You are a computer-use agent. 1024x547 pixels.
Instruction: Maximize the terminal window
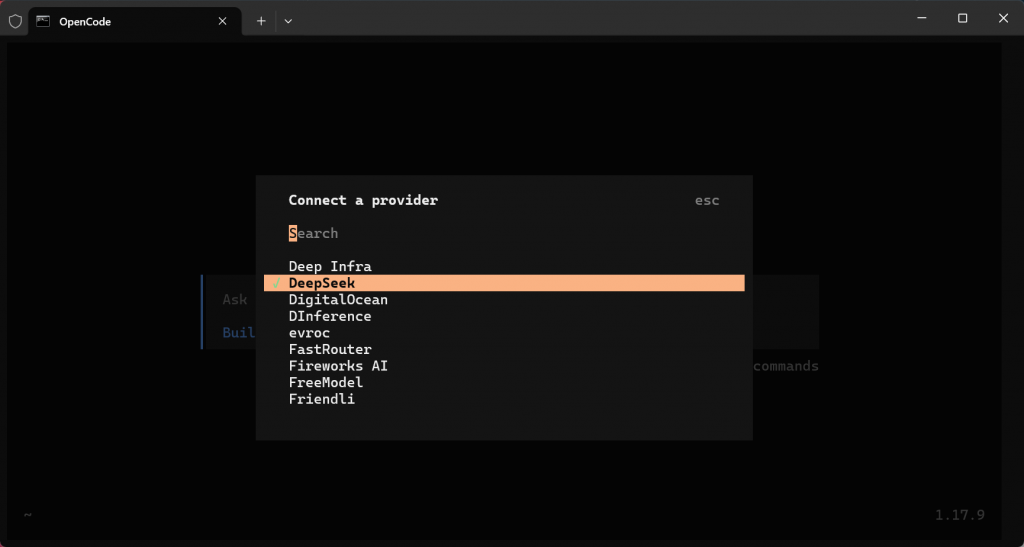point(963,18)
